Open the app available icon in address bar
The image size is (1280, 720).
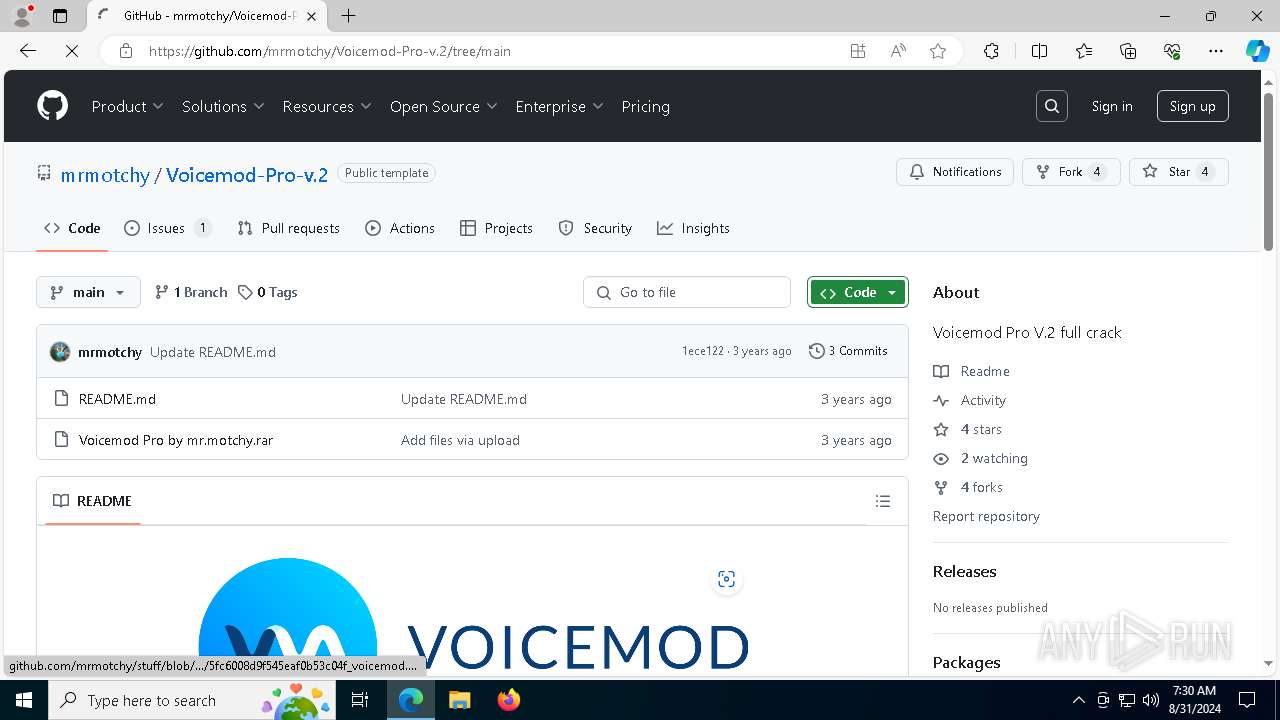[858, 51]
